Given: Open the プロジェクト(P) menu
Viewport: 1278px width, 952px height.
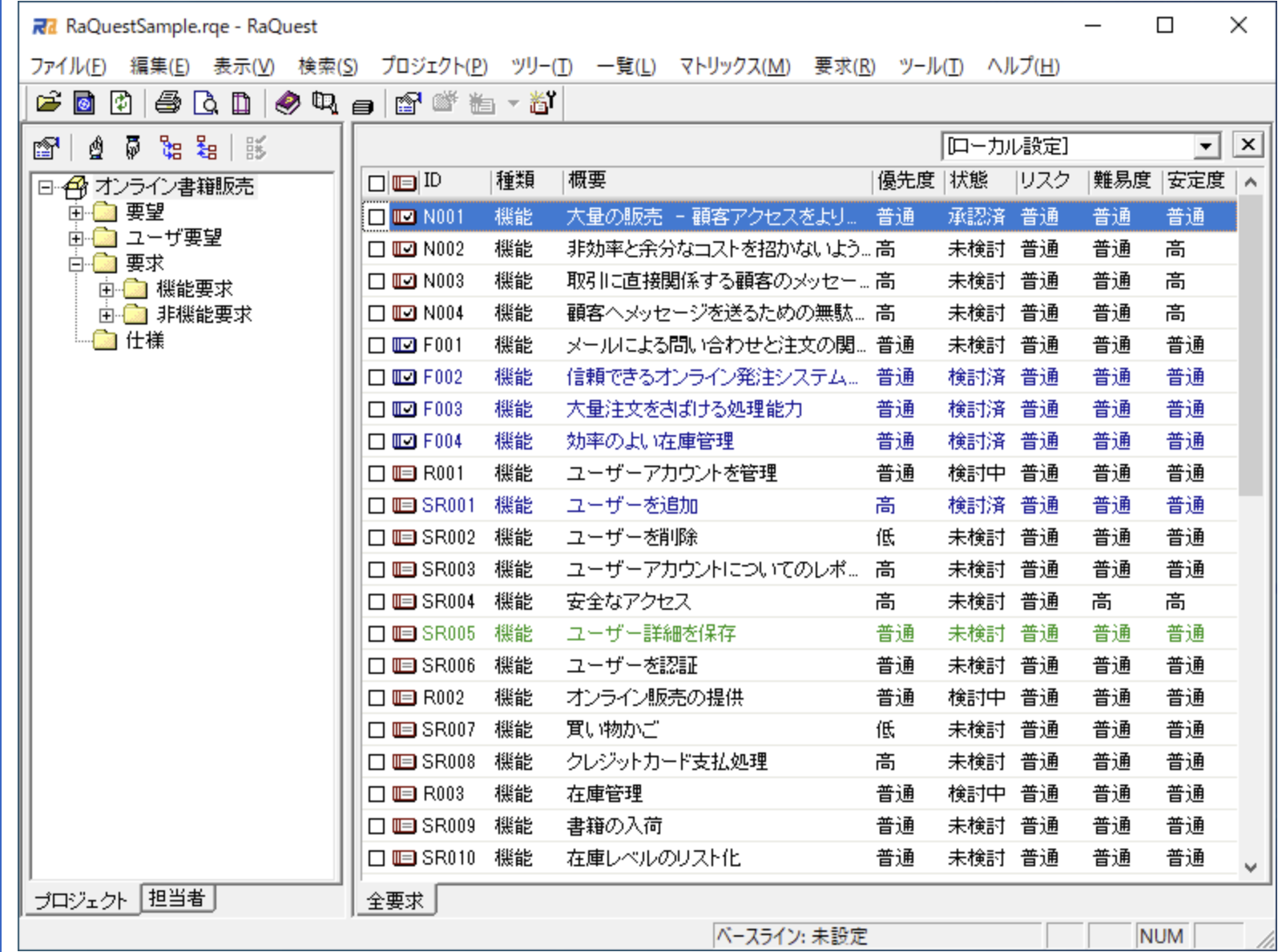Looking at the screenshot, I should pos(433,67).
